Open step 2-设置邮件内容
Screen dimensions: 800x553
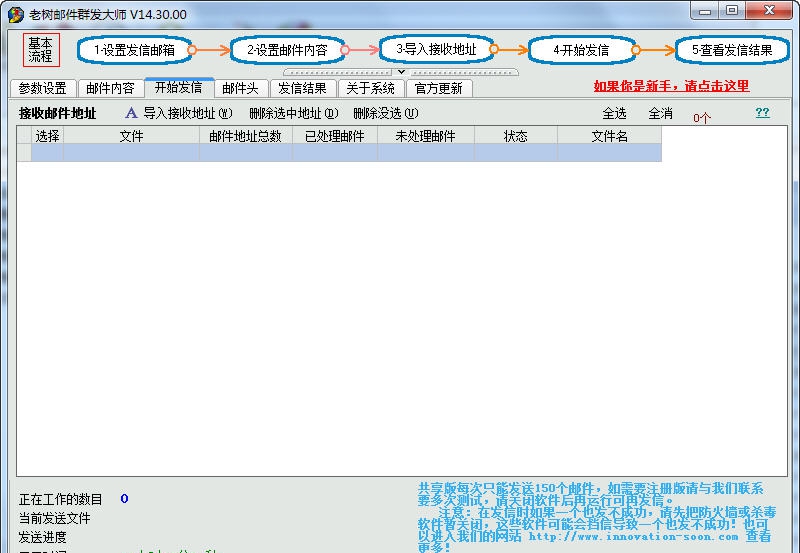pos(287,50)
